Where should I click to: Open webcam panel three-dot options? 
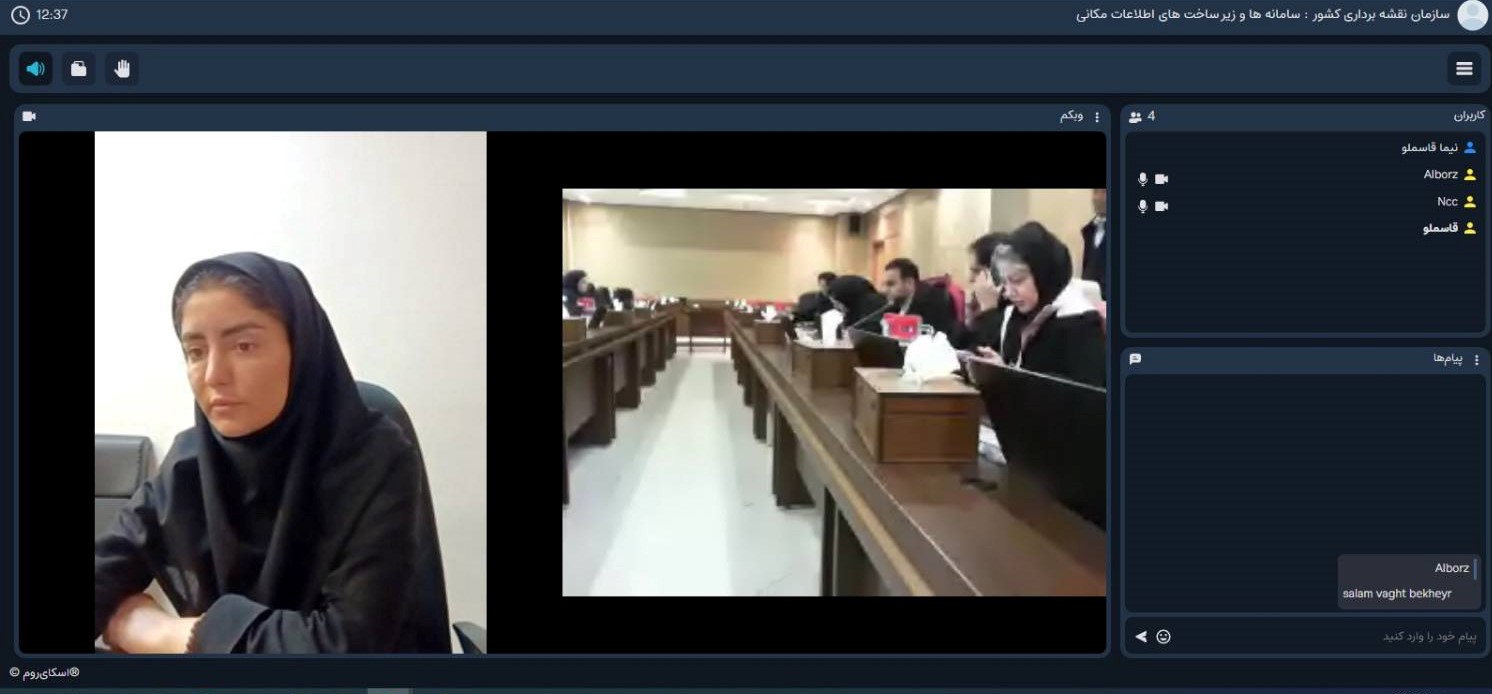1097,117
